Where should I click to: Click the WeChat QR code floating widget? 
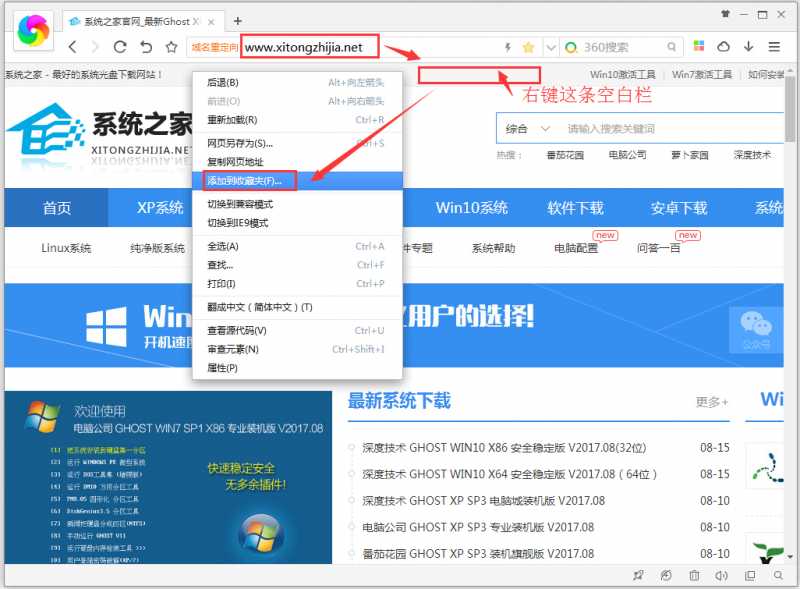(x=757, y=330)
